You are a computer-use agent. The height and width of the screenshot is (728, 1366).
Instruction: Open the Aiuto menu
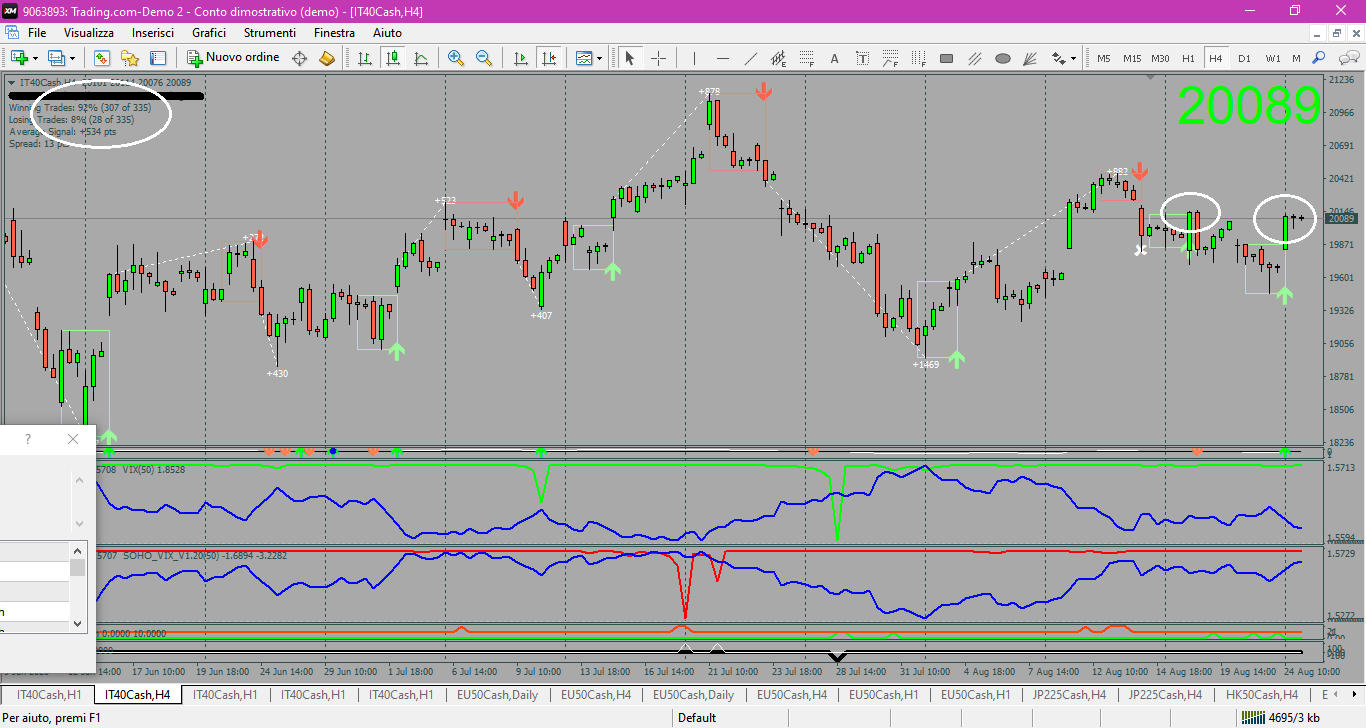[387, 33]
